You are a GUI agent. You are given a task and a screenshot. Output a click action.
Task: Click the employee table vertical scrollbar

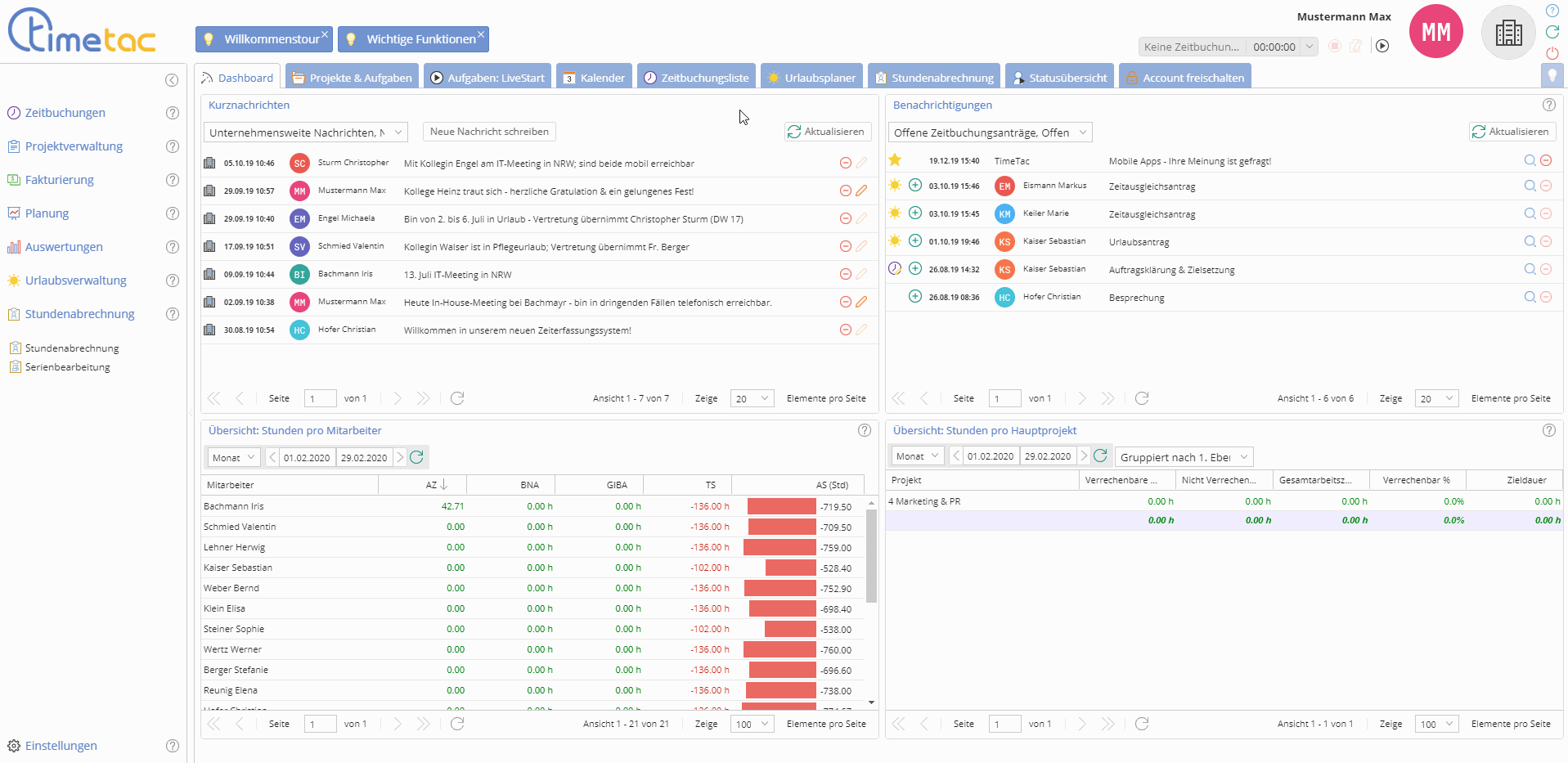(x=871, y=556)
